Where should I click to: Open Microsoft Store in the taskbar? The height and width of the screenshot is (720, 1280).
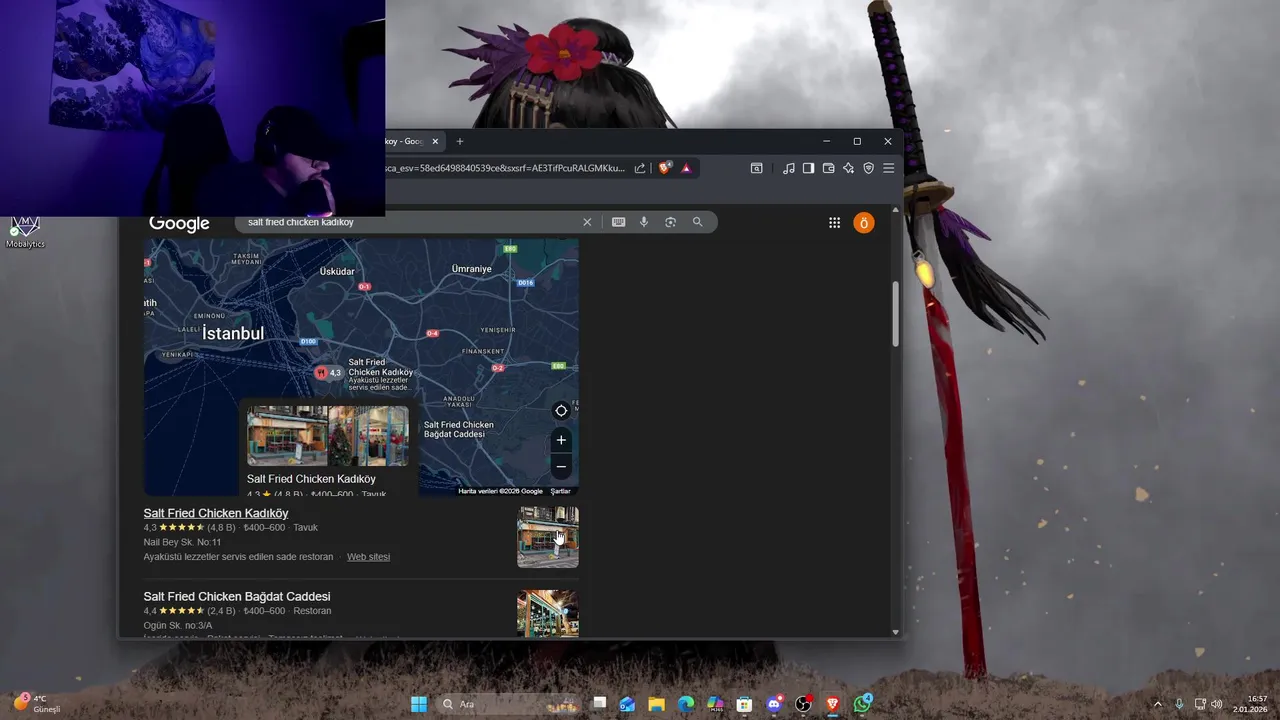(x=744, y=704)
